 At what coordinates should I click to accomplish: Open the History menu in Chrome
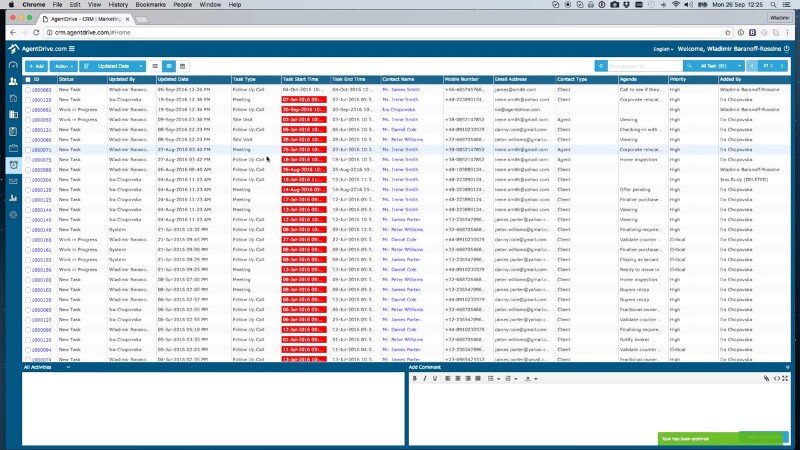[118, 5]
